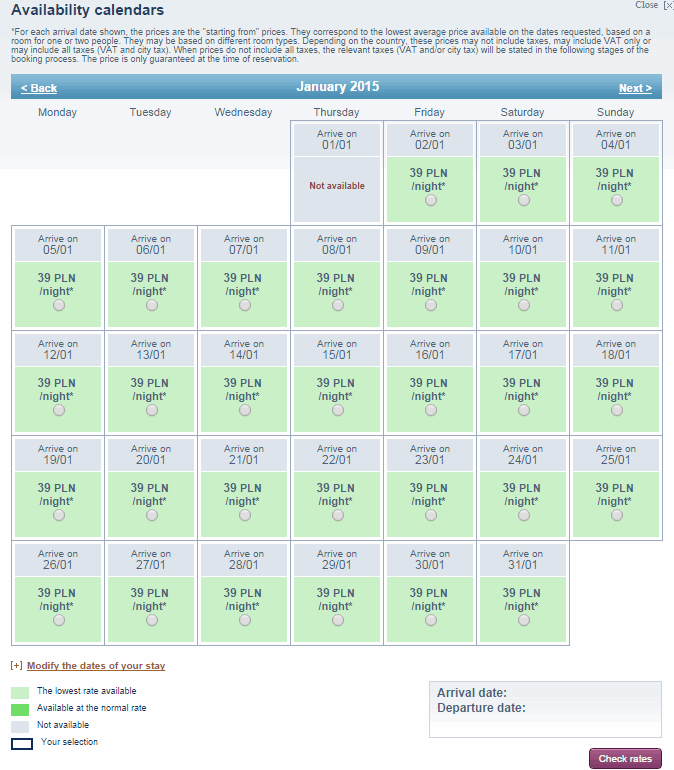Pick arrival 28/01 radio button
The height and width of the screenshot is (770, 674).
point(245,621)
